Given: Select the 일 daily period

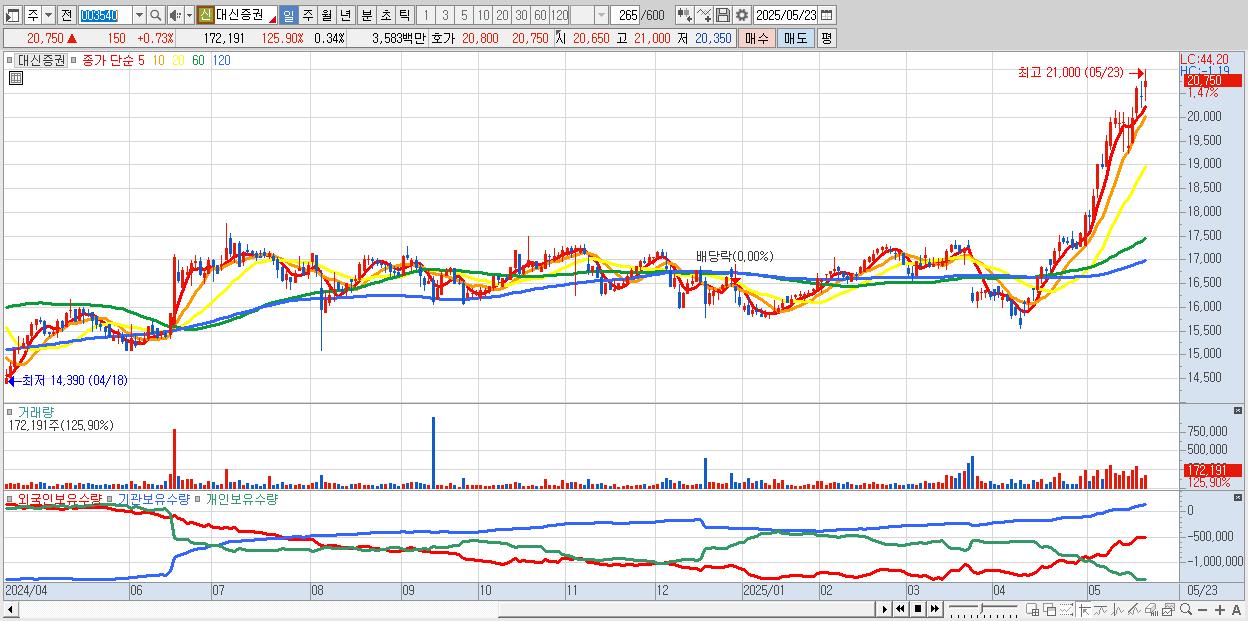Looking at the screenshot, I should point(288,15).
